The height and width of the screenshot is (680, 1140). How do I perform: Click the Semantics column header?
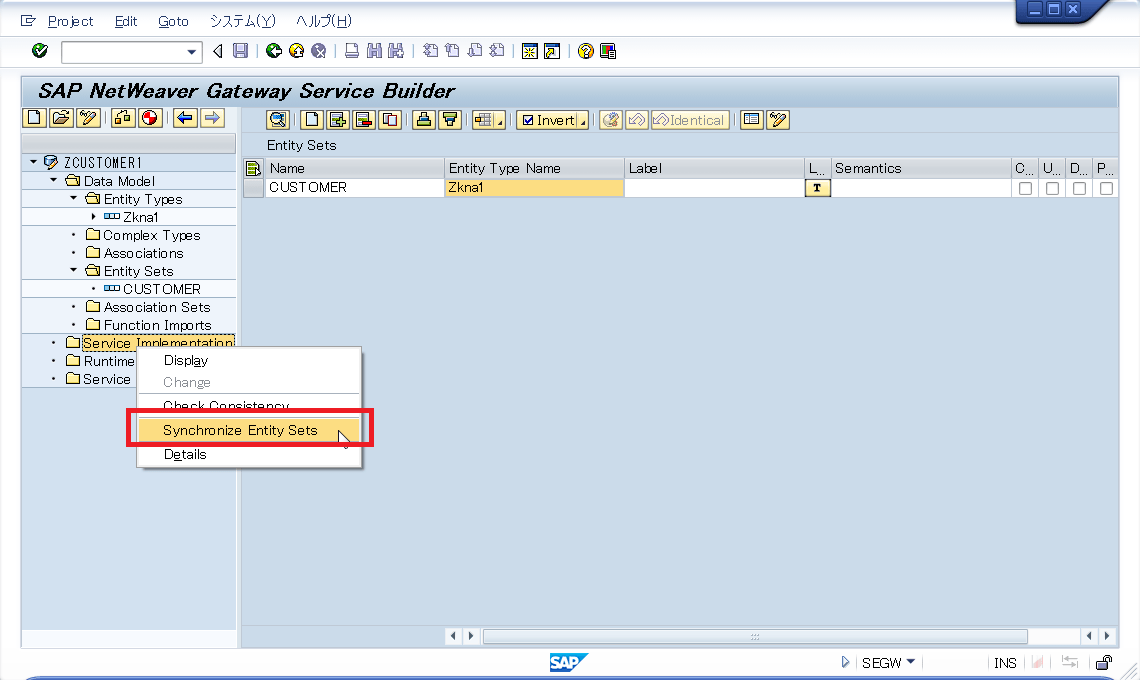pyautogui.click(x=921, y=169)
